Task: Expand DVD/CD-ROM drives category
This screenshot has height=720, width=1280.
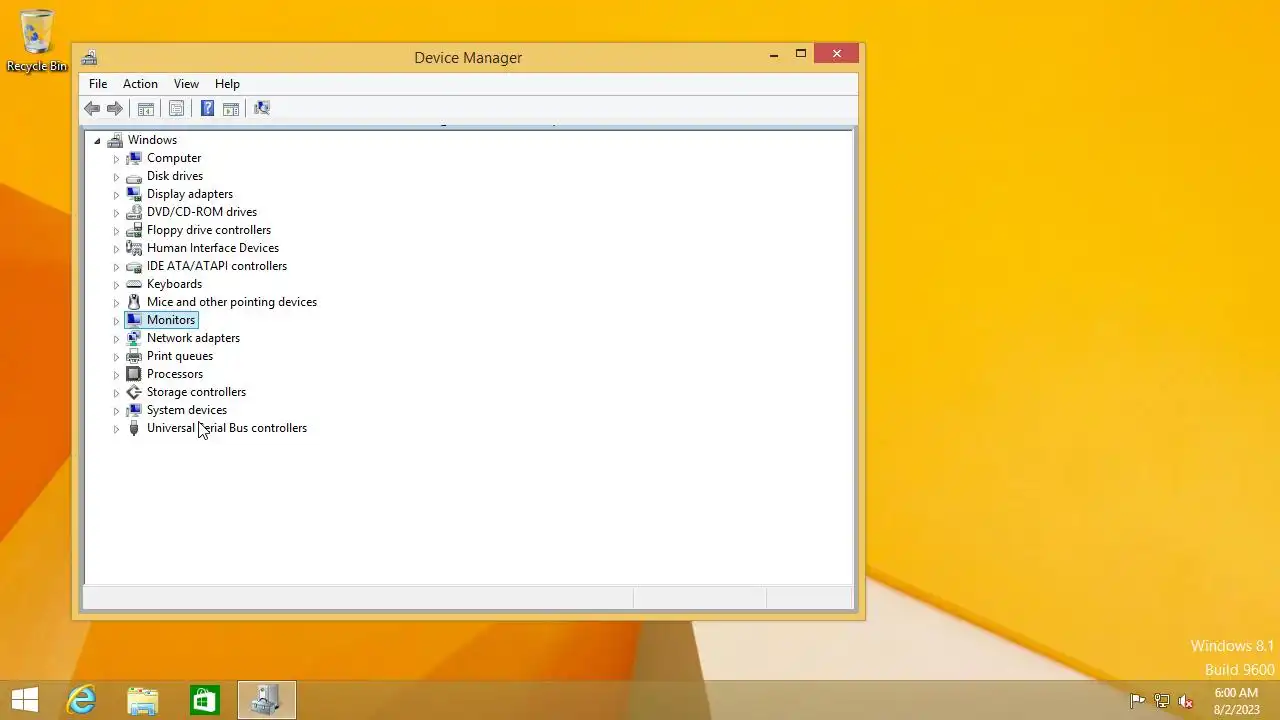Action: click(x=116, y=213)
